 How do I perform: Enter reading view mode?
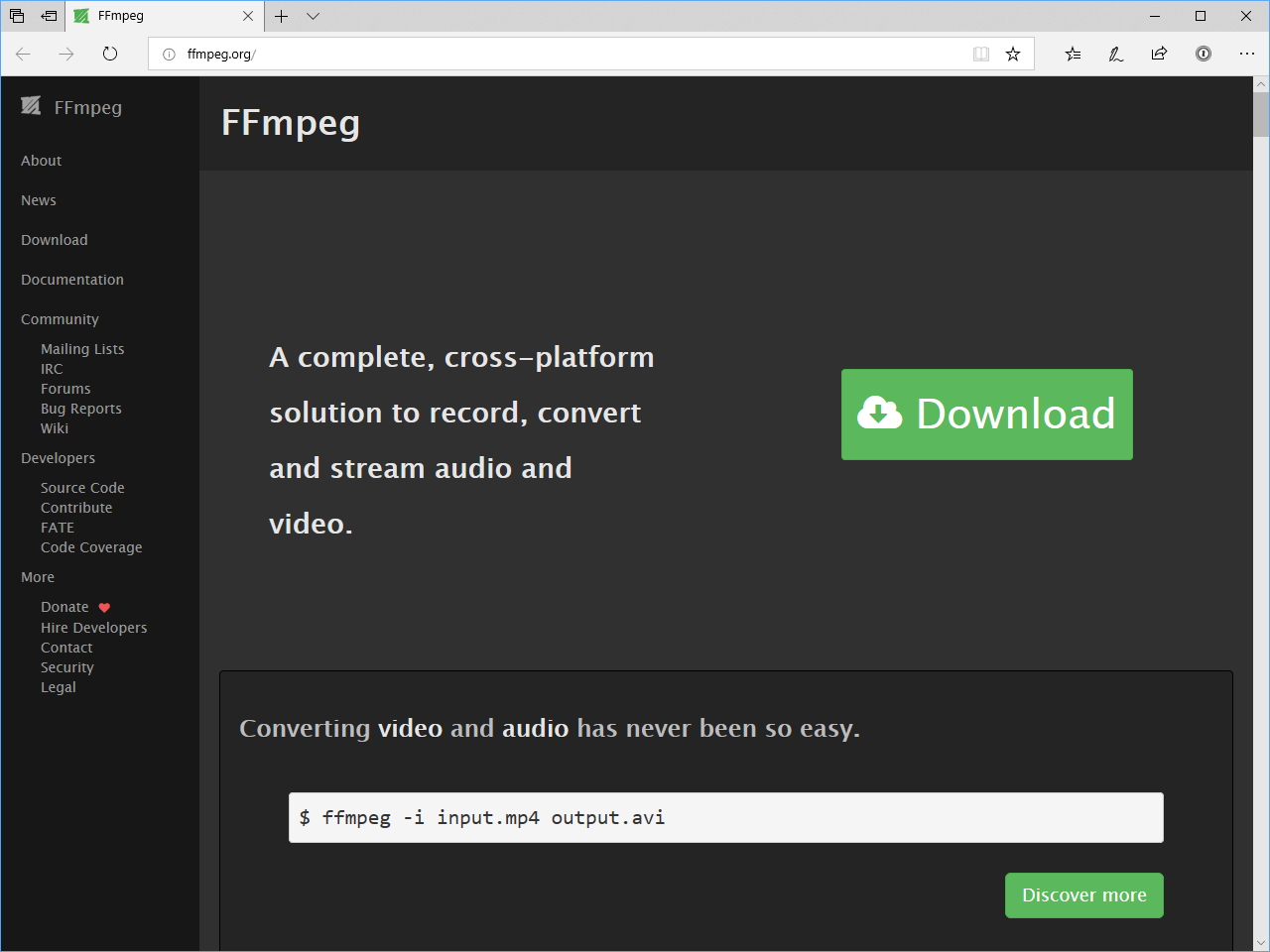pos(981,55)
